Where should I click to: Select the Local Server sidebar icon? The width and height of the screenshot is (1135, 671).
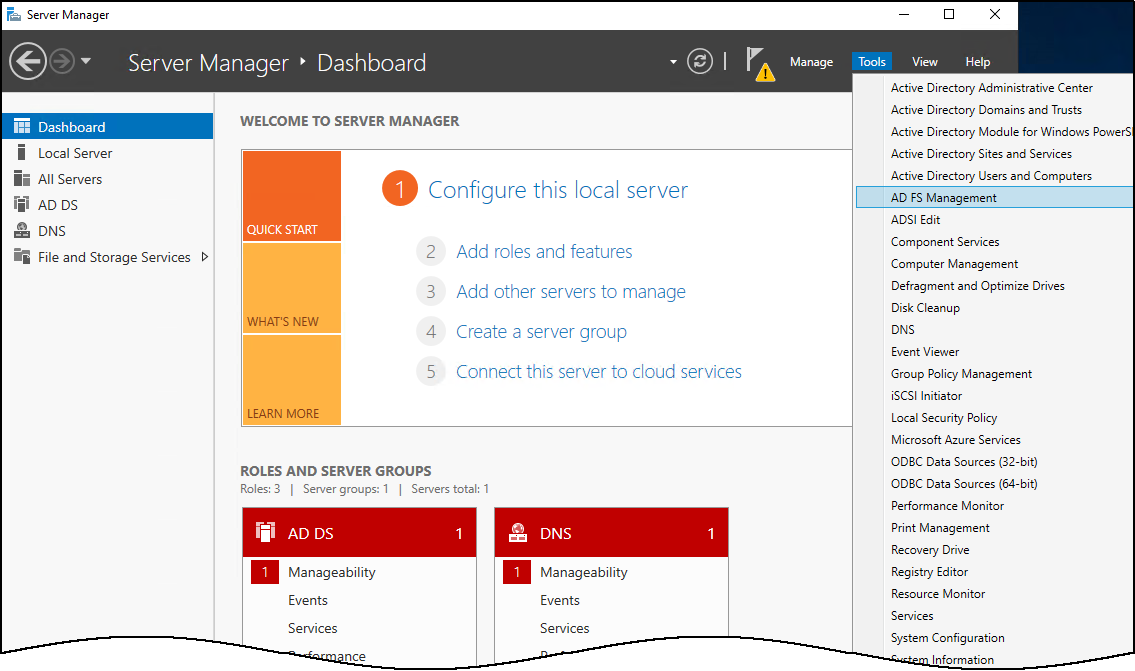(22, 152)
